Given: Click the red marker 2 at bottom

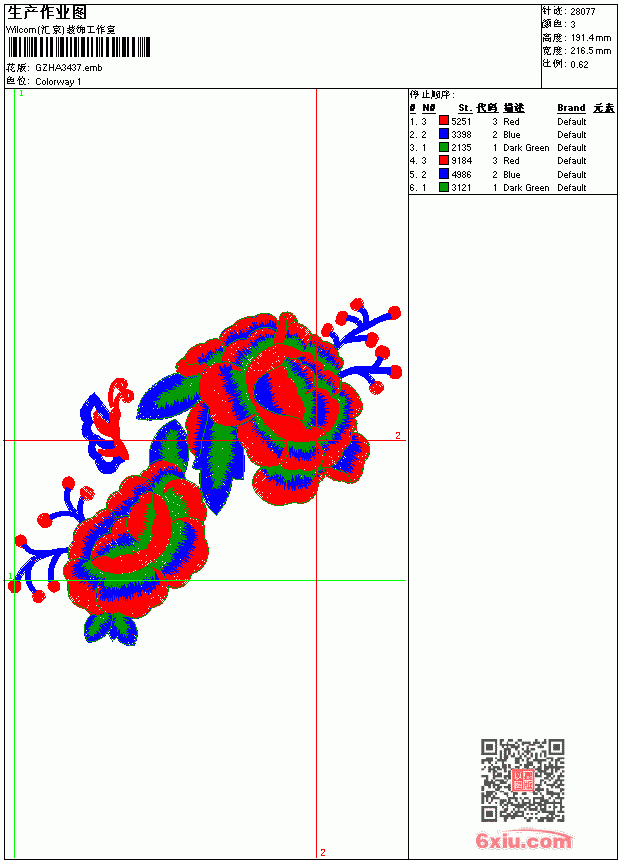Looking at the screenshot, I should coord(323,852).
